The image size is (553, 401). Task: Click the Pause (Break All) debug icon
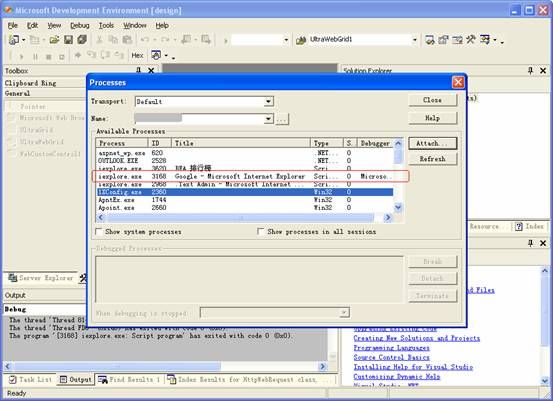(35, 56)
